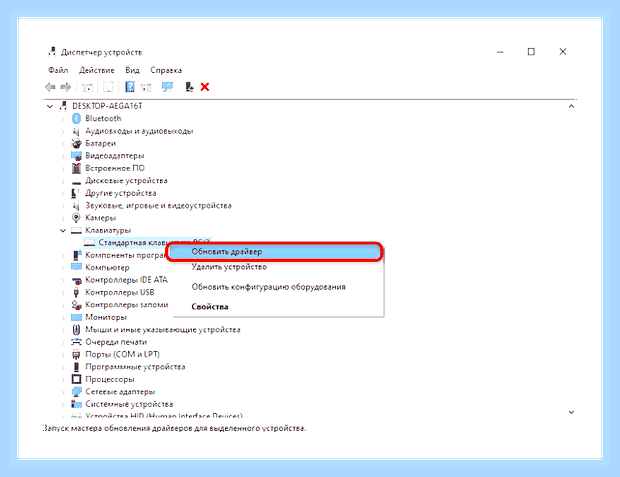Choose Обновить конфигурацию оборудования menu entry
Viewport: 620px width, 477px height.
point(278,287)
